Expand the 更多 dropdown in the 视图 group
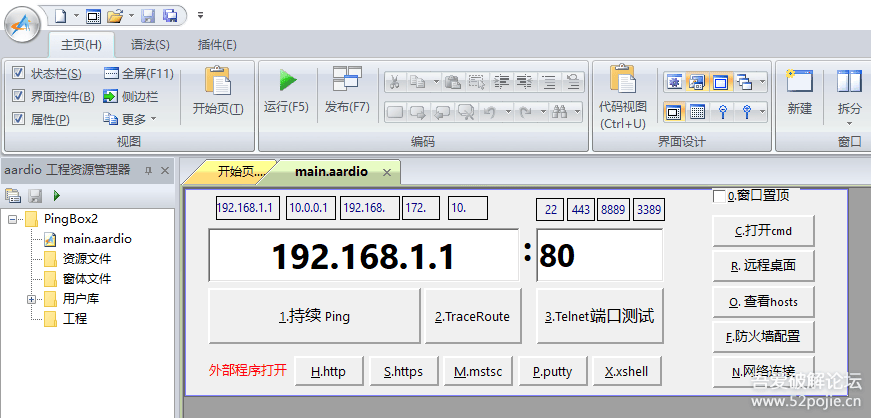 [131, 119]
